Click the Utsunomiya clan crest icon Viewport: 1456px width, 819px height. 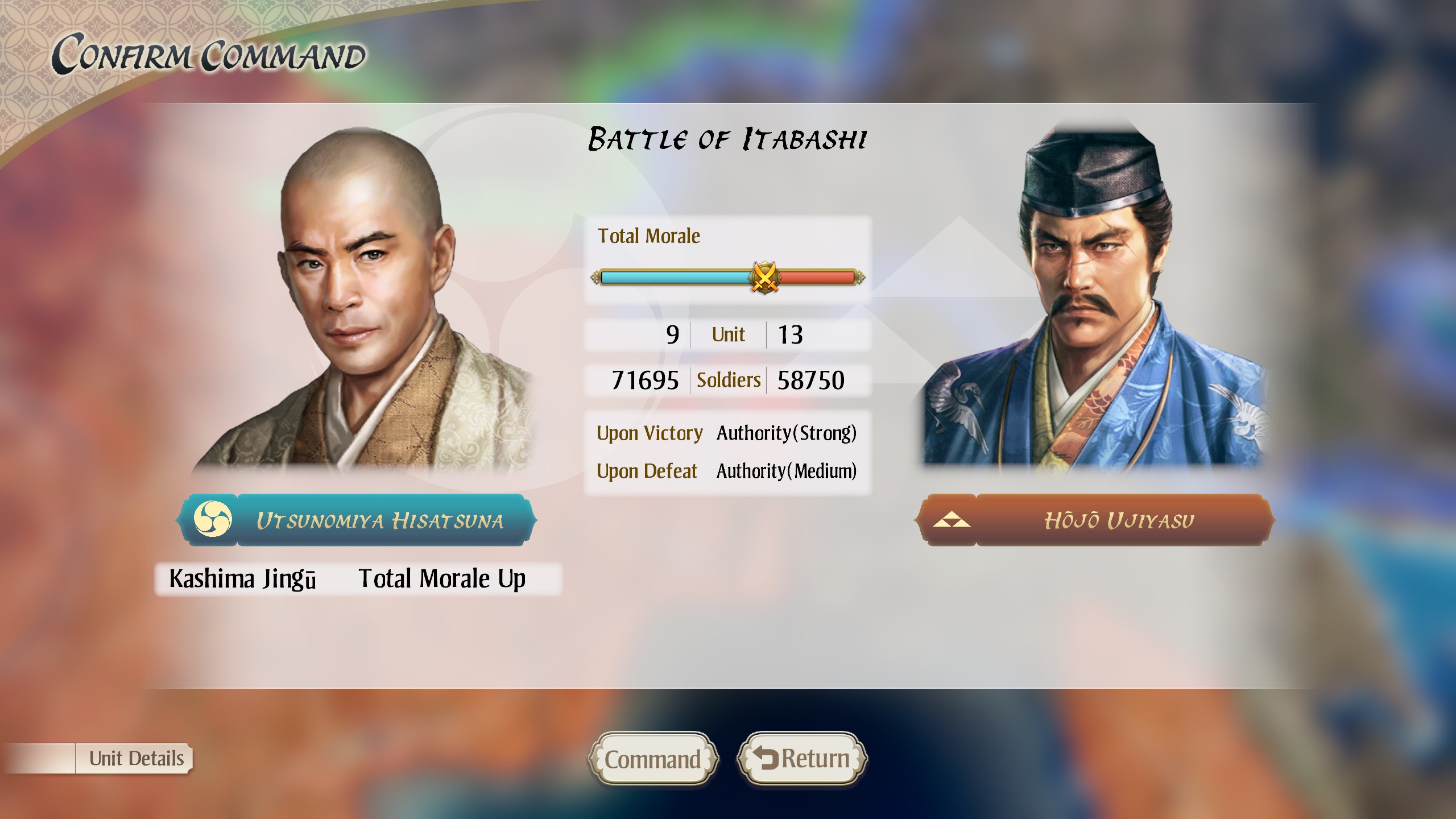[212, 519]
